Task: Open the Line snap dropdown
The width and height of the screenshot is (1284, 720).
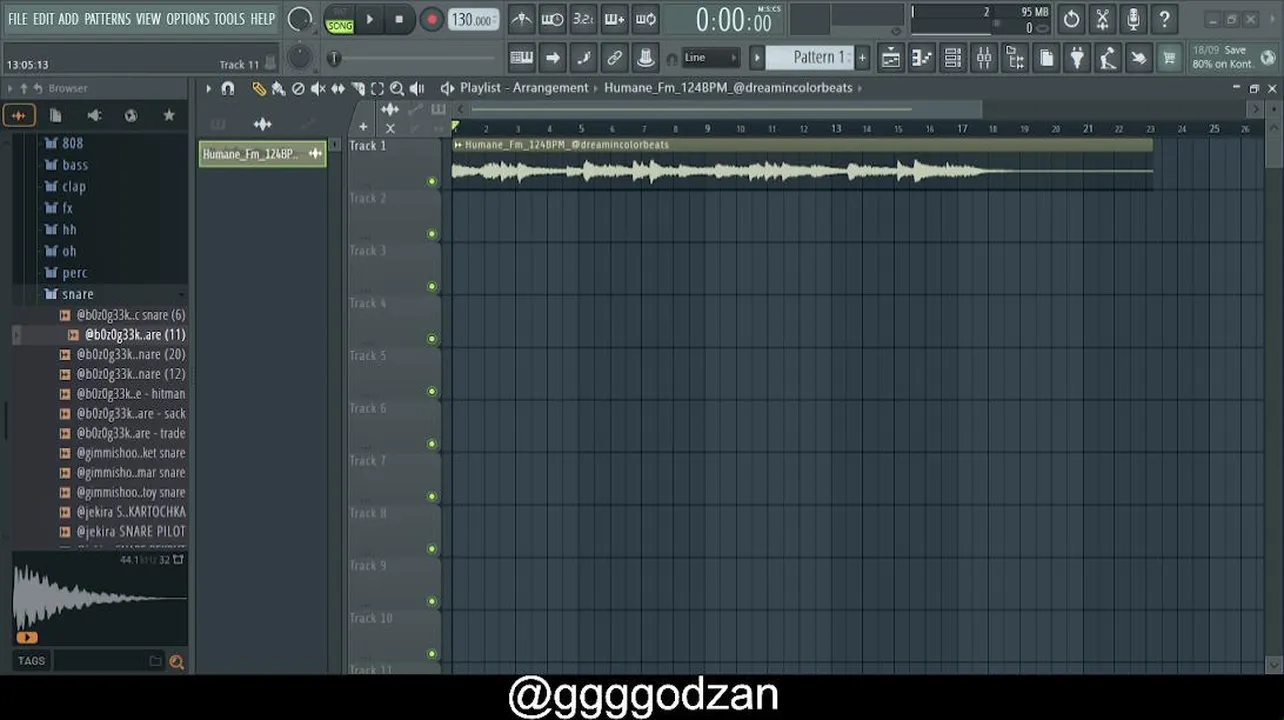Action: click(710, 58)
